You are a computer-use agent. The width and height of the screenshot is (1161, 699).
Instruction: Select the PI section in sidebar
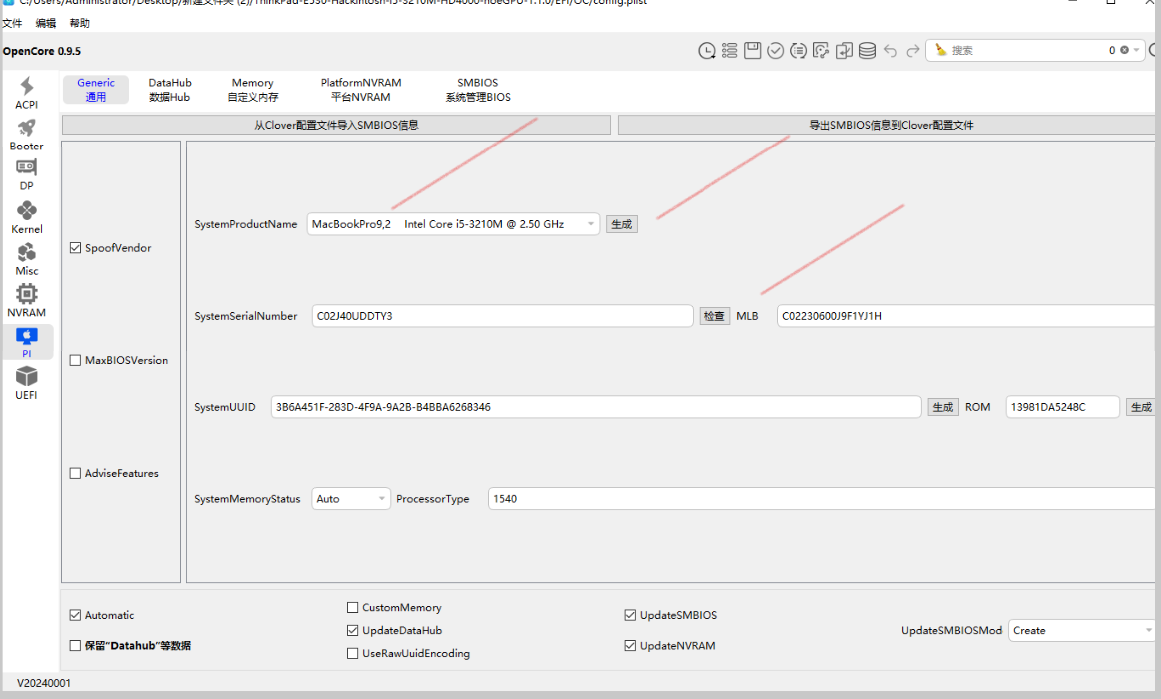pos(27,342)
